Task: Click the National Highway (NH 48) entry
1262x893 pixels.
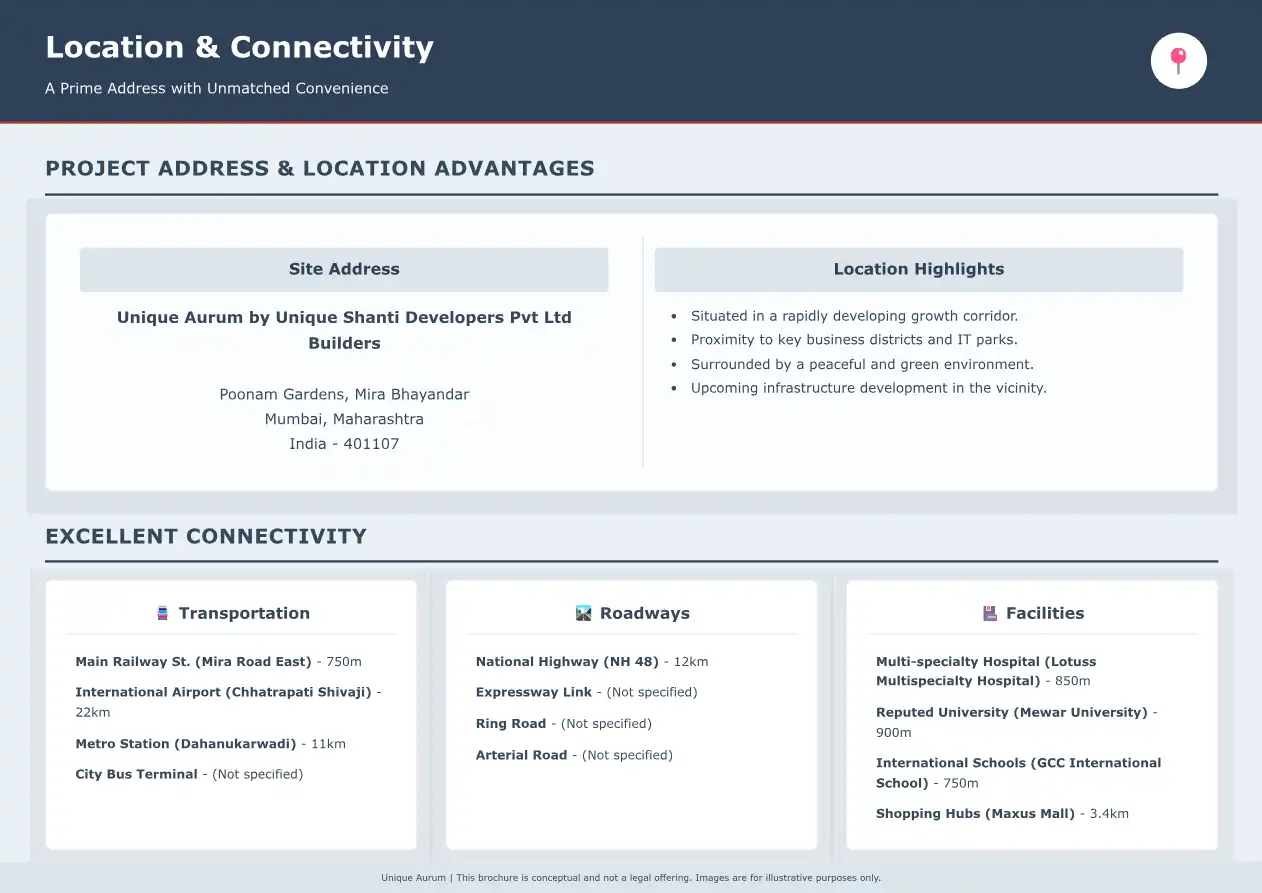Action: pyautogui.click(x=591, y=662)
